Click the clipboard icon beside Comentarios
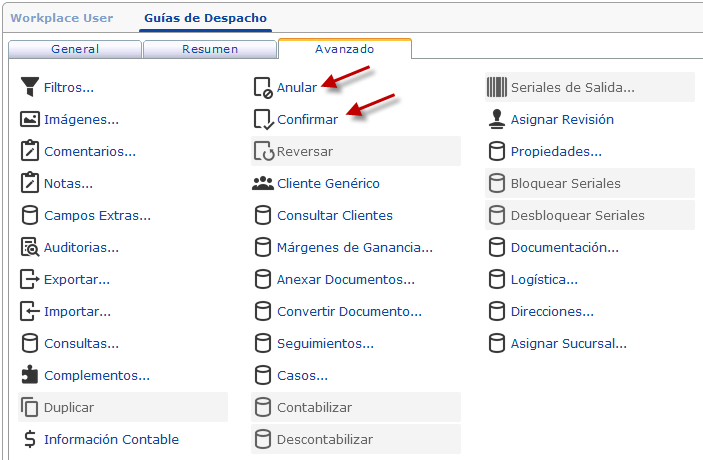Viewport: 703px width, 460px height. tap(29, 151)
